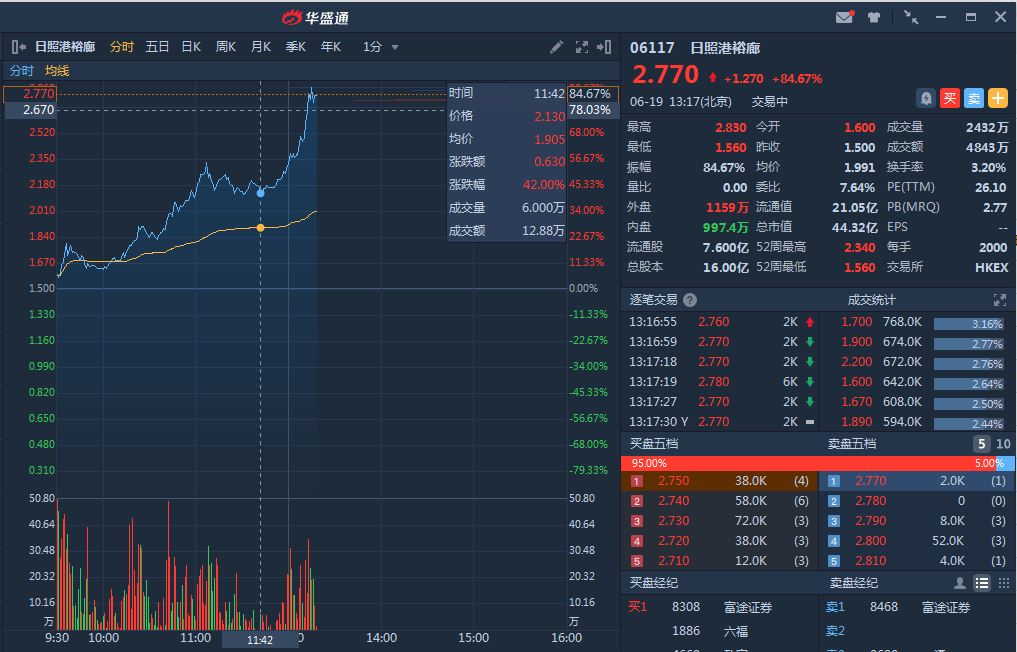Switch broker queue to grid view
This screenshot has height=652, width=1017.
[1002, 583]
